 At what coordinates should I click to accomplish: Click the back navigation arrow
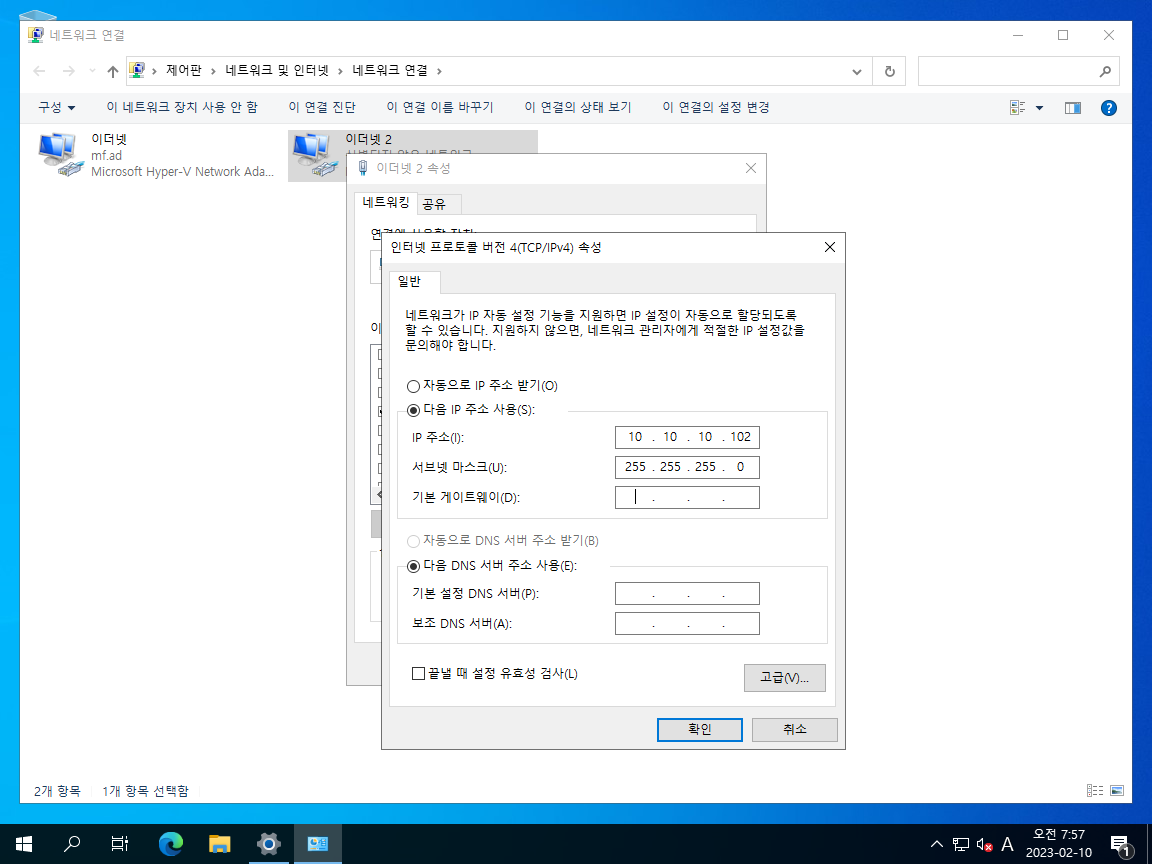click(40, 71)
